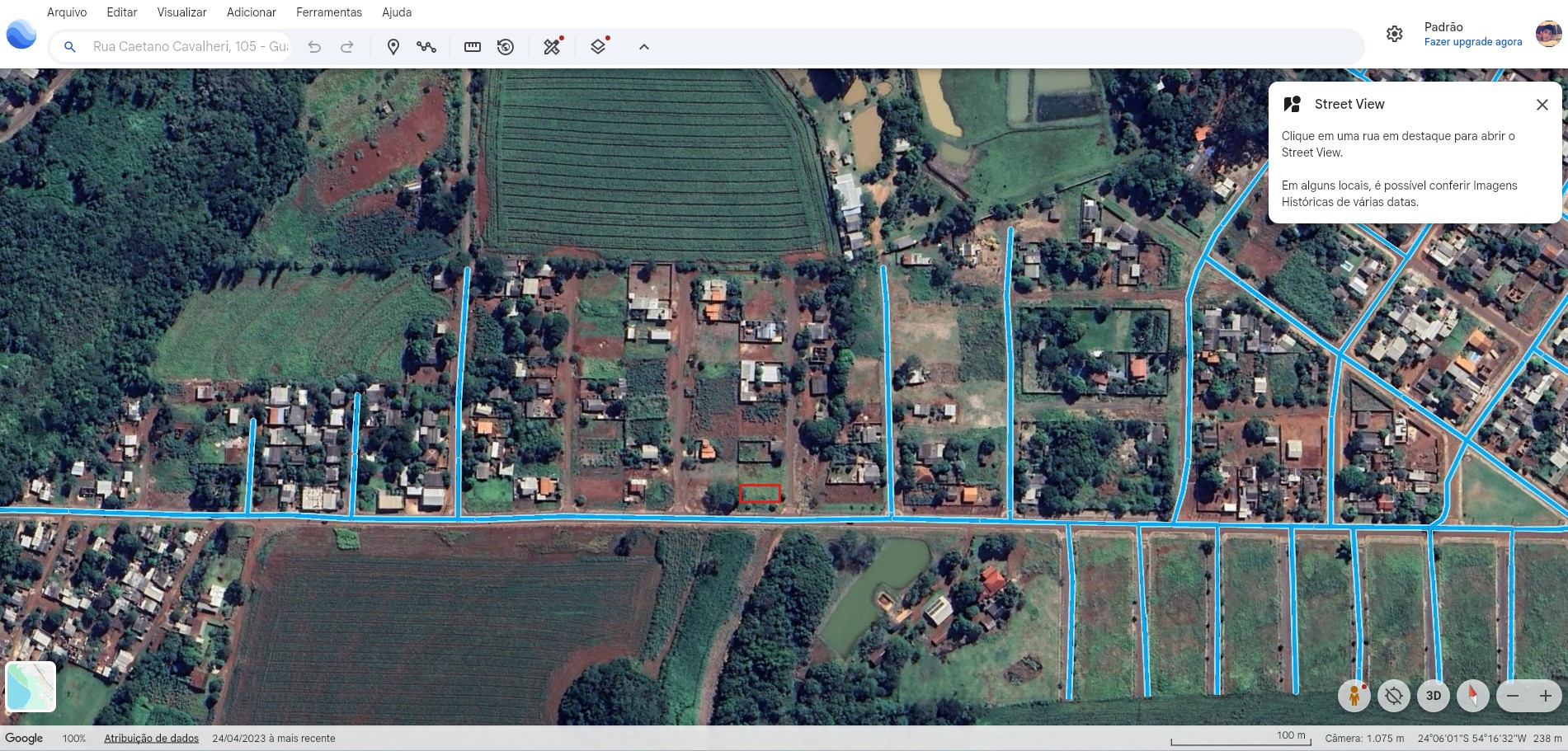Click the compass north indicator

pos(1472,696)
